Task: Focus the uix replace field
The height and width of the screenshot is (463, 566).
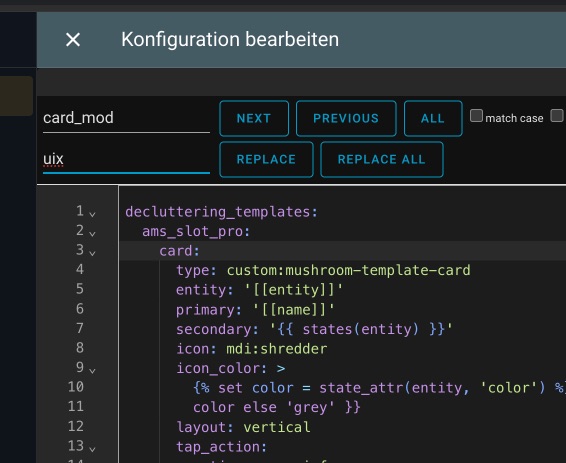Action: (x=126, y=160)
